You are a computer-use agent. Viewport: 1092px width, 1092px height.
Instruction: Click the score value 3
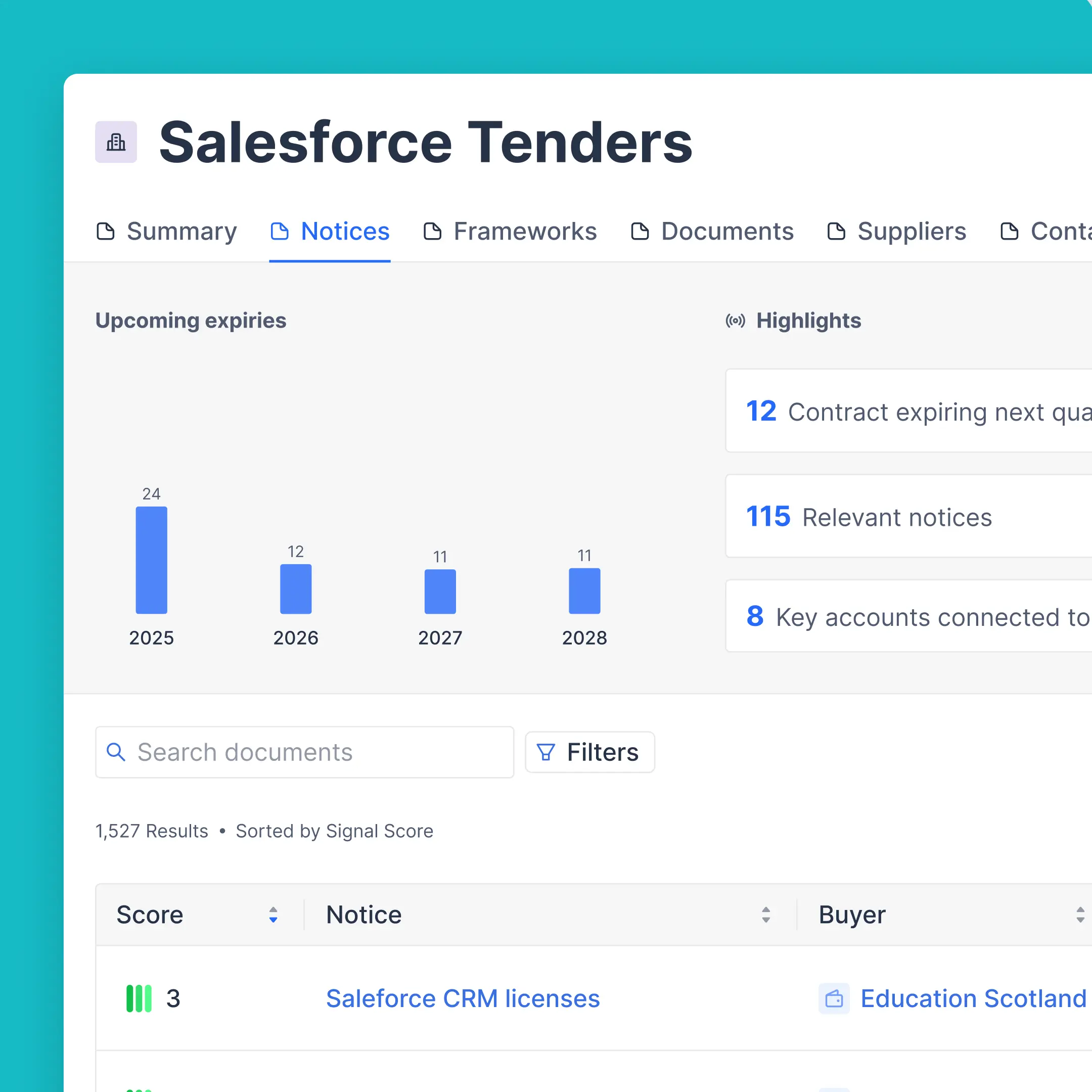(173, 999)
